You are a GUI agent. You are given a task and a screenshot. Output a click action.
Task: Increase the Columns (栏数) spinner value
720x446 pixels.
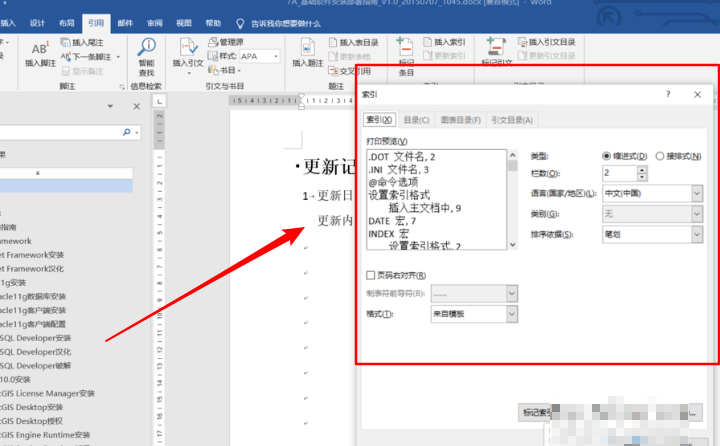click(x=642, y=169)
